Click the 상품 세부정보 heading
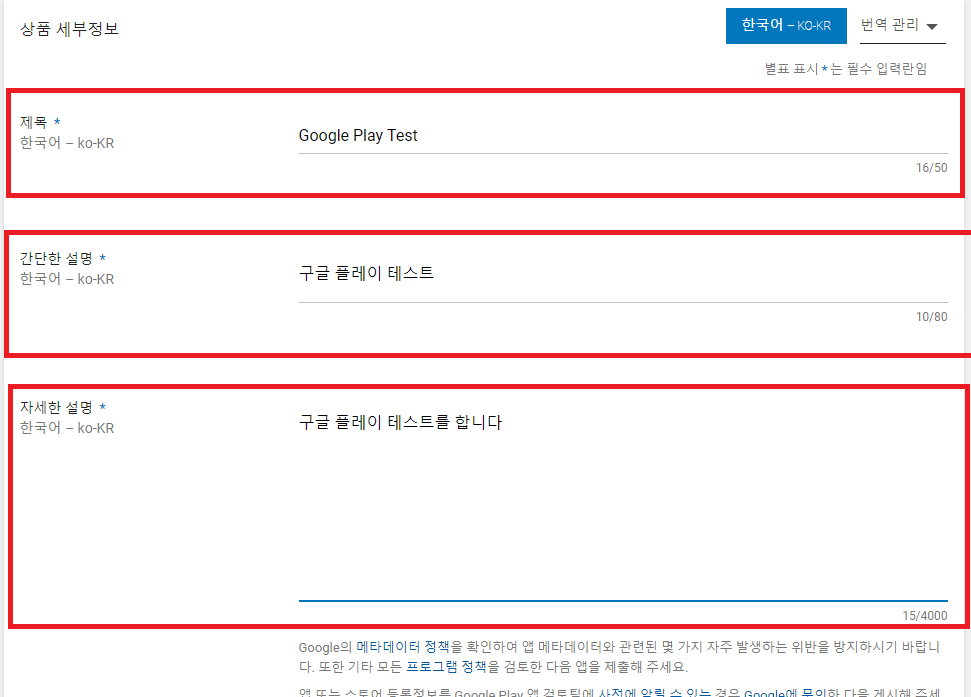 (x=69, y=29)
